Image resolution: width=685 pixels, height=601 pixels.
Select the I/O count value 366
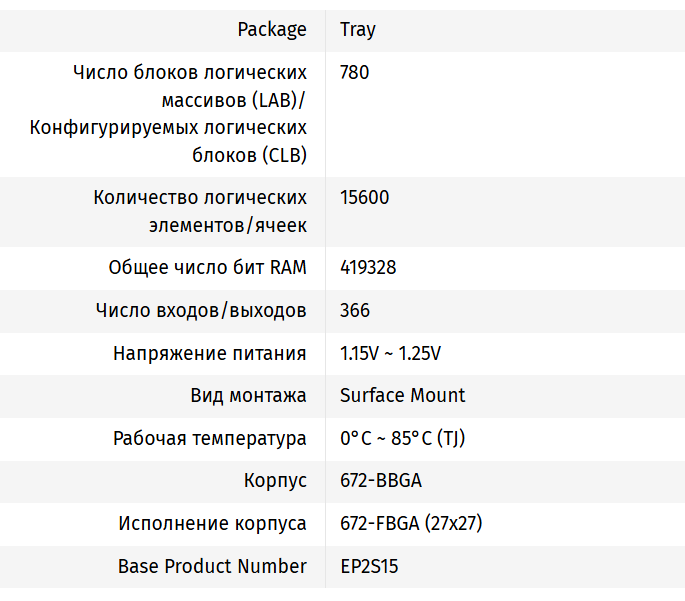click(x=355, y=310)
